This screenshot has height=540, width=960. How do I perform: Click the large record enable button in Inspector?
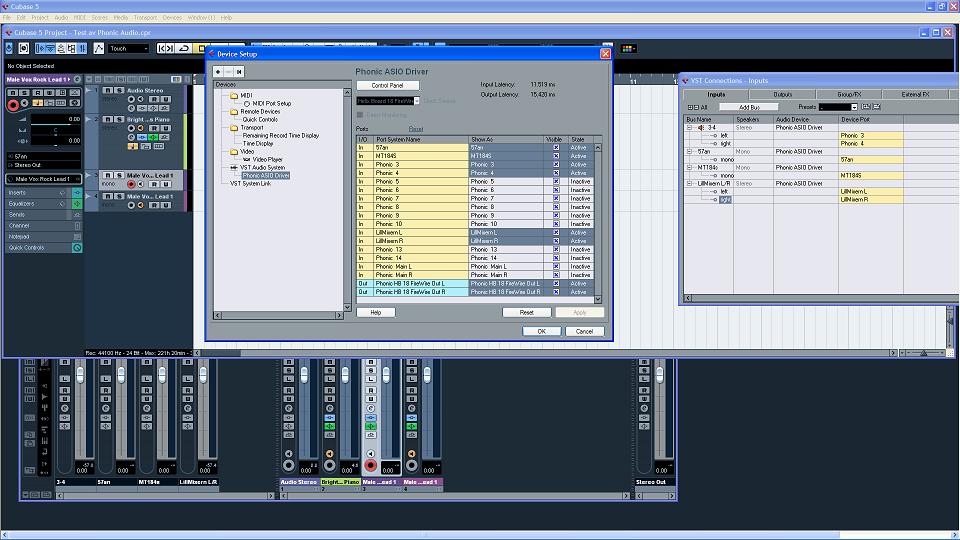coord(12,105)
